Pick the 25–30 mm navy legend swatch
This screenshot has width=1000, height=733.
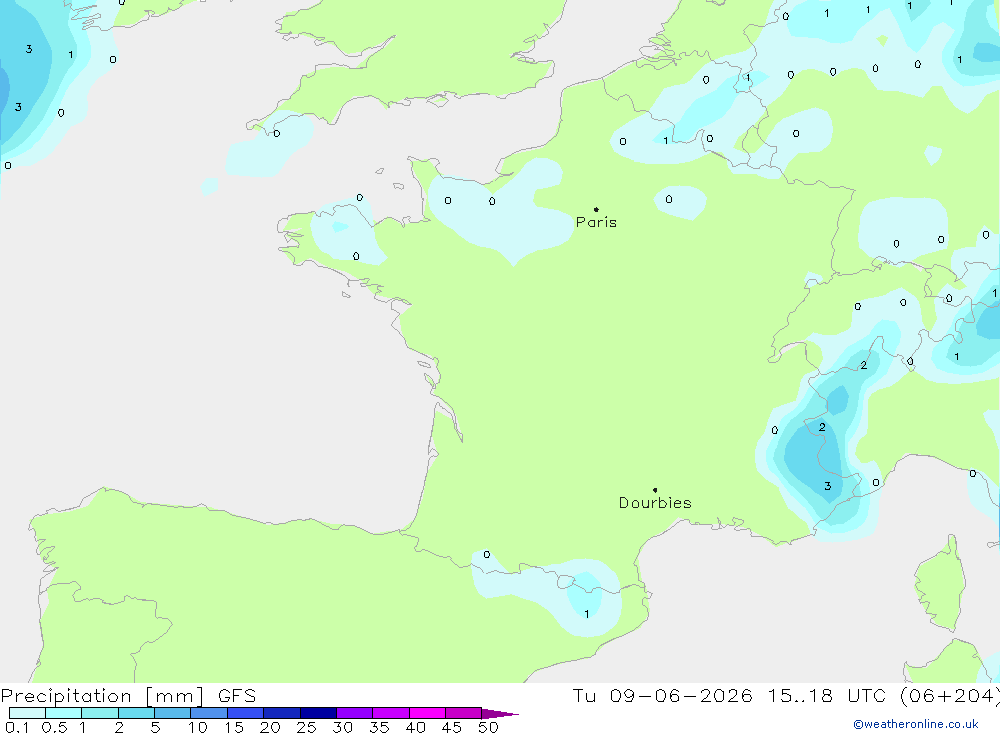pyautogui.click(x=318, y=713)
